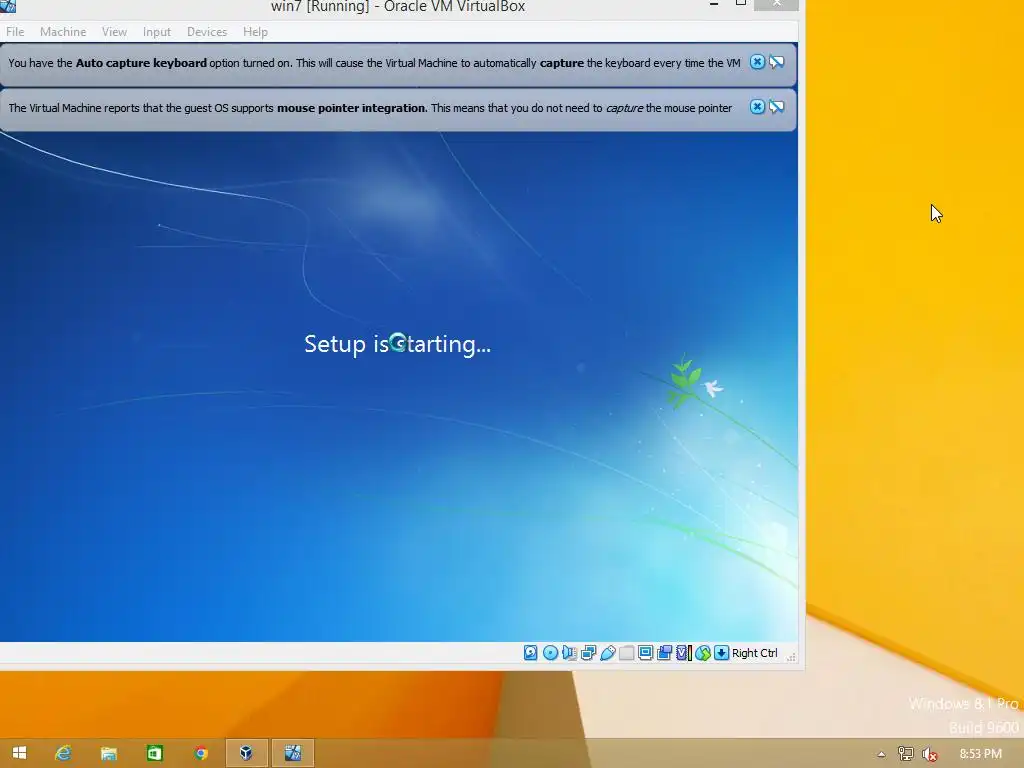Open the Windows Store from taskbar
This screenshot has height=768, width=1024.
pos(154,753)
